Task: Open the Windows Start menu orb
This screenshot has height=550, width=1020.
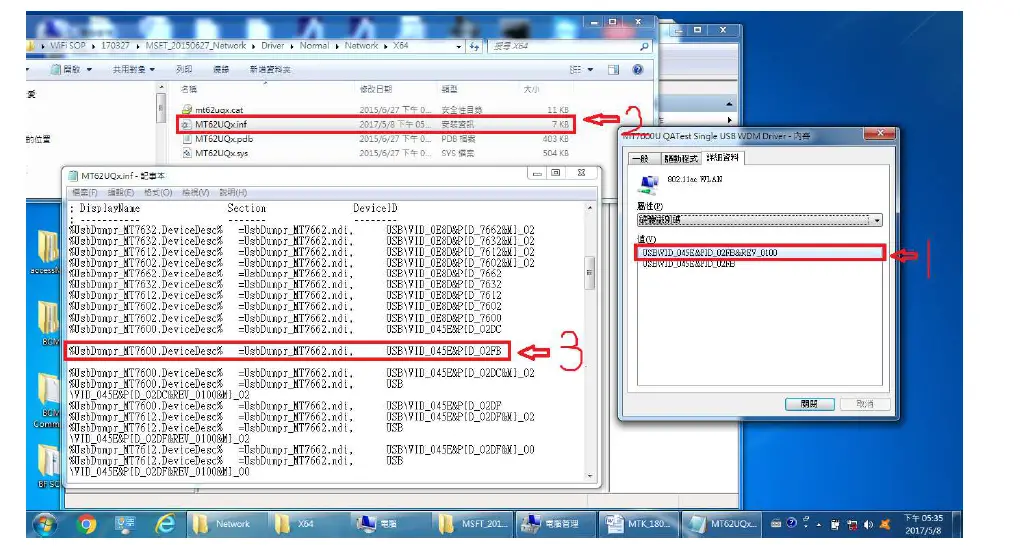Action: tap(44, 524)
